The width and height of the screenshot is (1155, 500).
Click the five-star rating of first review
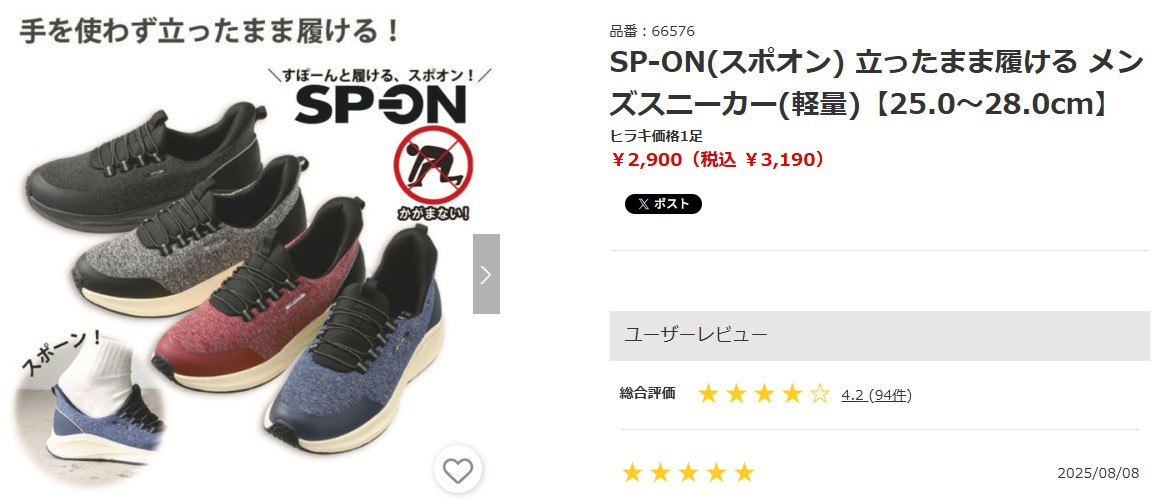tap(688, 473)
